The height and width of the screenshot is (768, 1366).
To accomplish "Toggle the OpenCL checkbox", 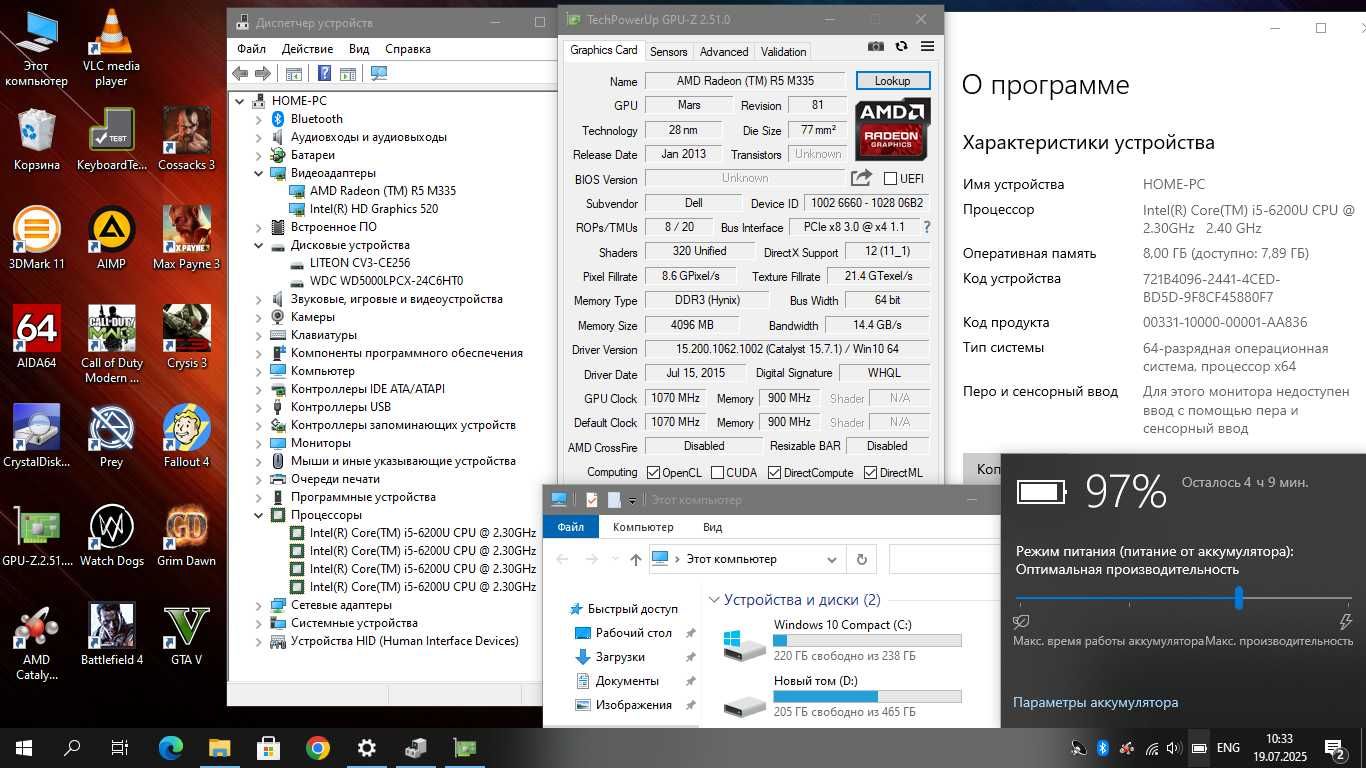I will [x=653, y=473].
